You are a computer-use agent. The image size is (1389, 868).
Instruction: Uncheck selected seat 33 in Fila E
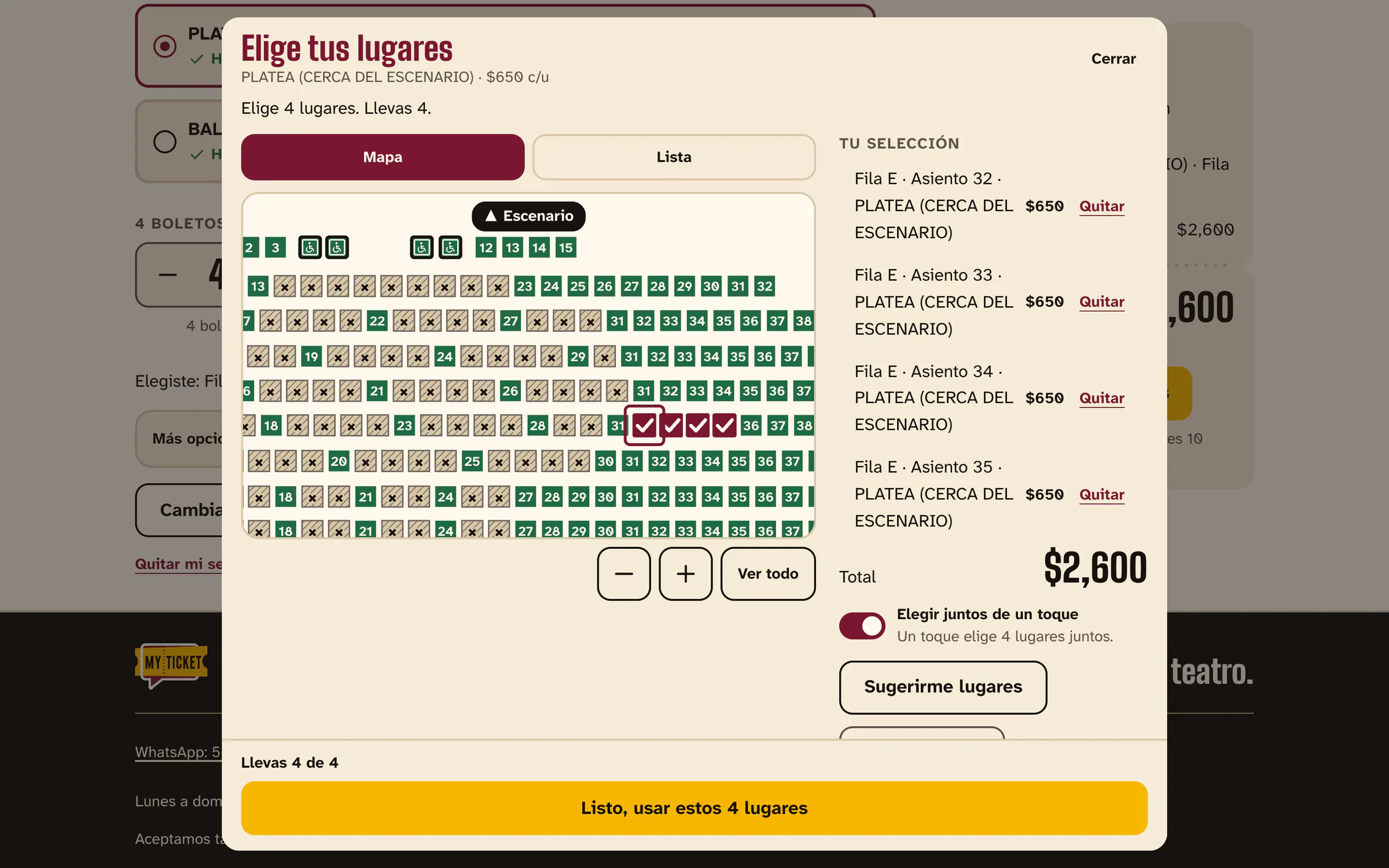pyautogui.click(x=671, y=425)
